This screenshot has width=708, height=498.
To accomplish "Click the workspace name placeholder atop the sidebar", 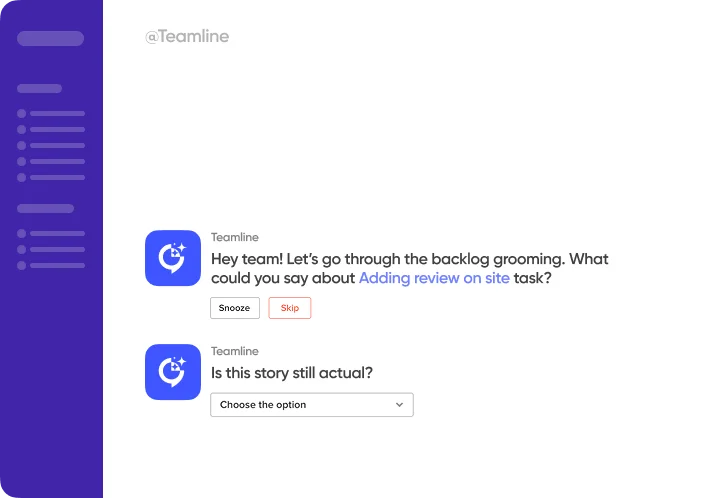I will pos(50,39).
